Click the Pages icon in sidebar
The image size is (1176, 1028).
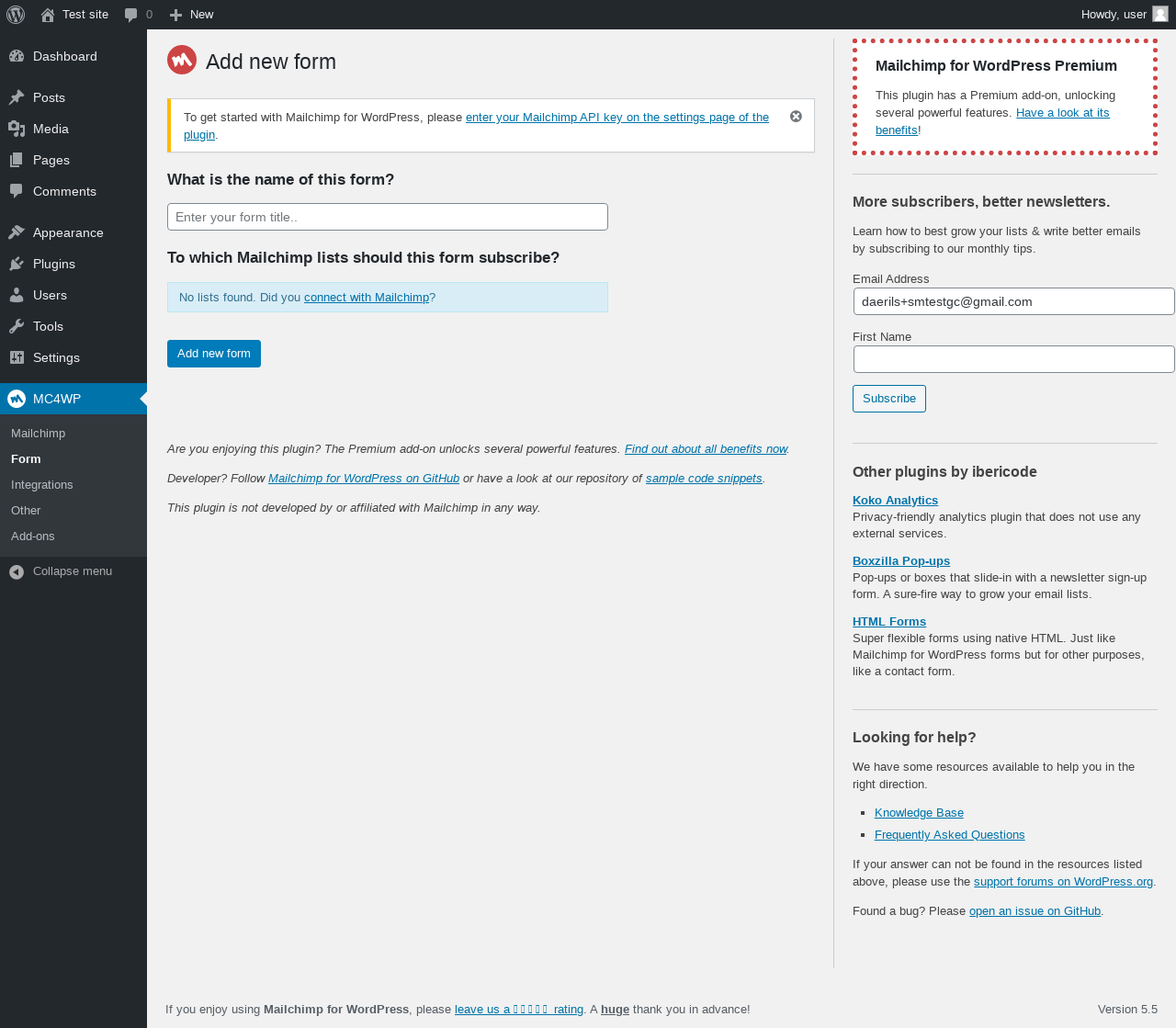tap(17, 160)
